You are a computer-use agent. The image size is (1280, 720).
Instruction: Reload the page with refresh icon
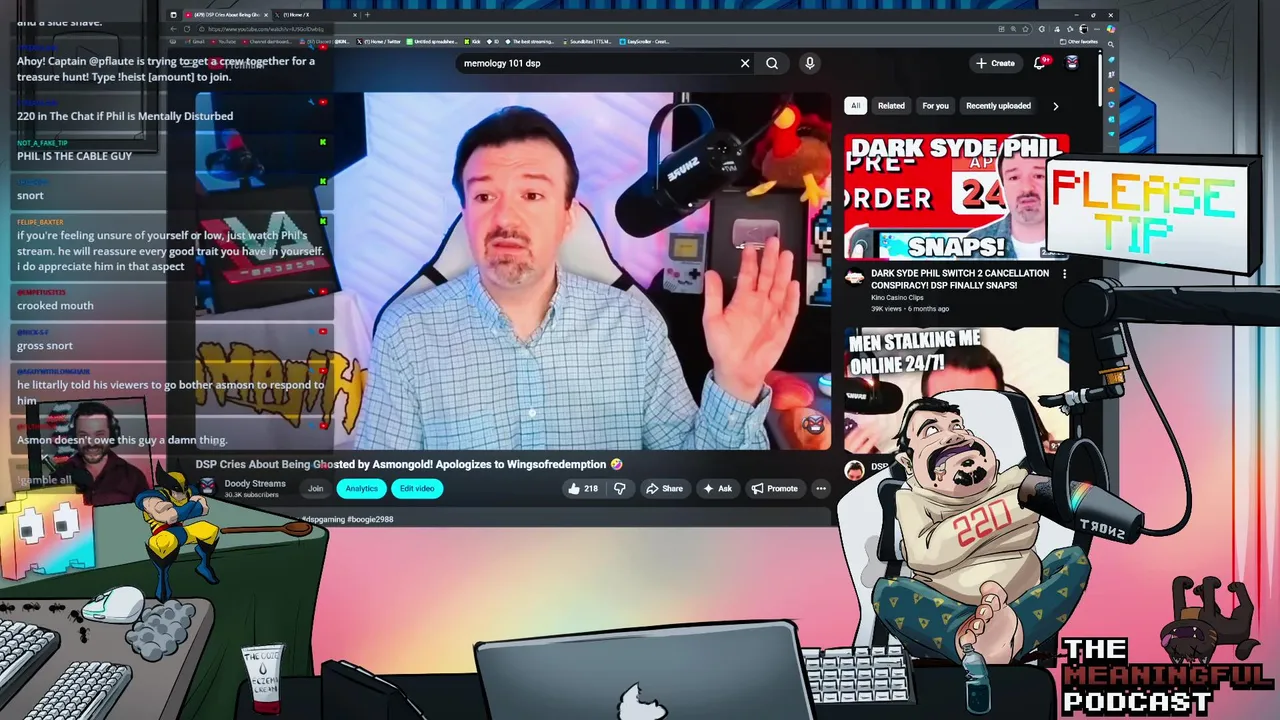tap(187, 29)
